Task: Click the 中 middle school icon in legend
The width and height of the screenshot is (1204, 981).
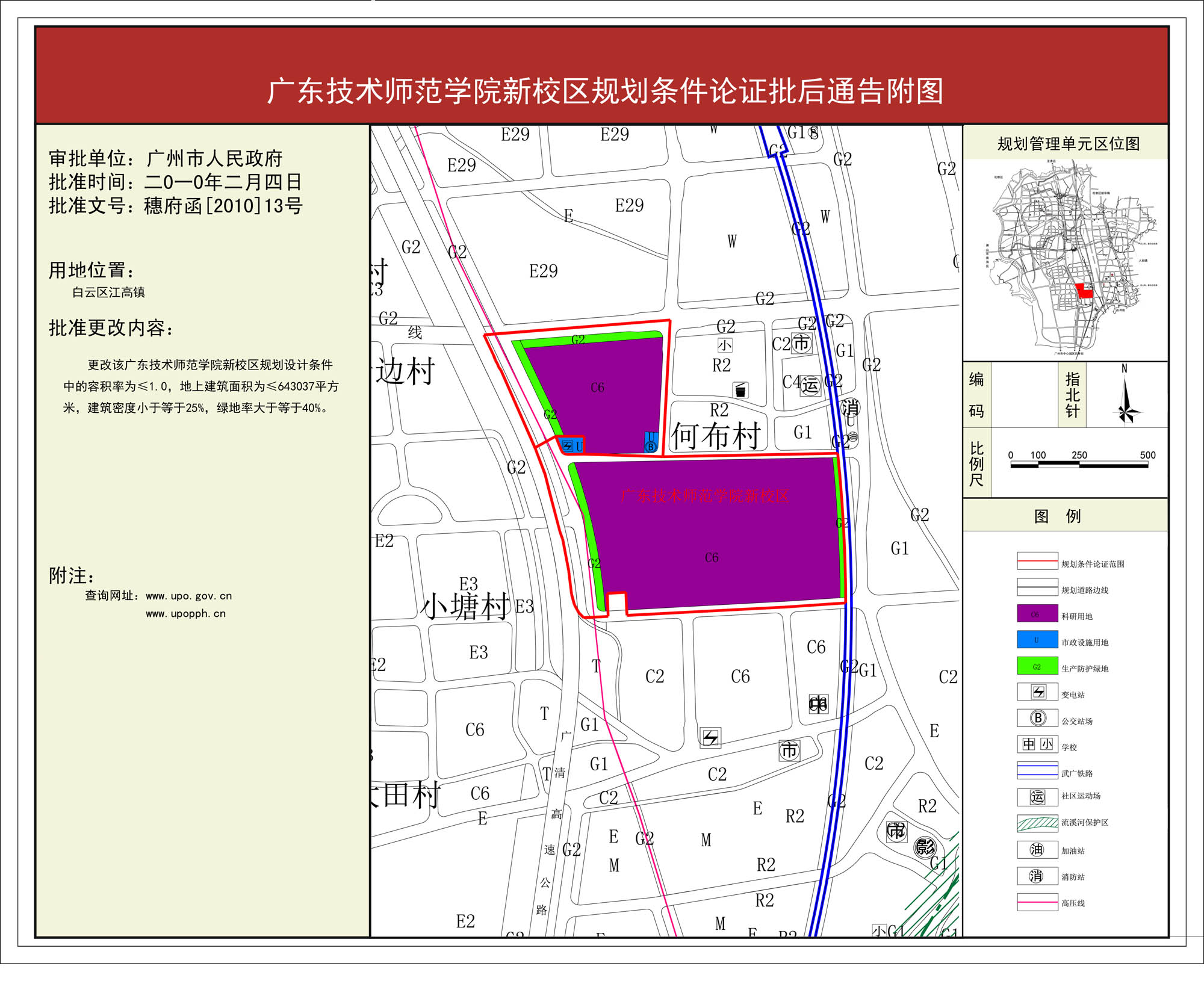Action: tap(1029, 744)
